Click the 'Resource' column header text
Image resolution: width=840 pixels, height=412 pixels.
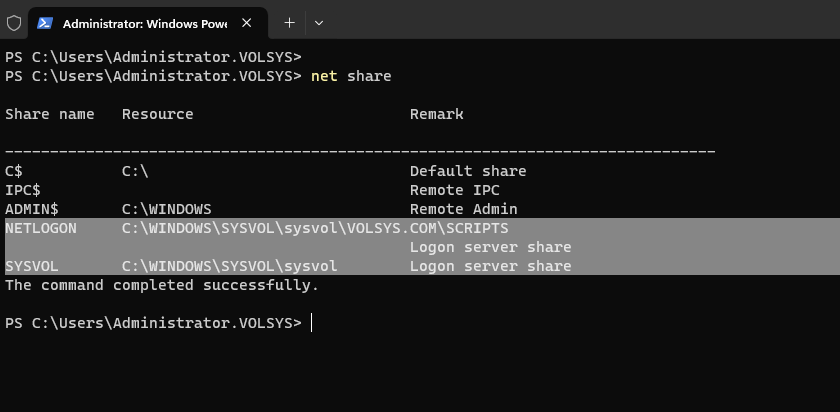click(x=157, y=114)
